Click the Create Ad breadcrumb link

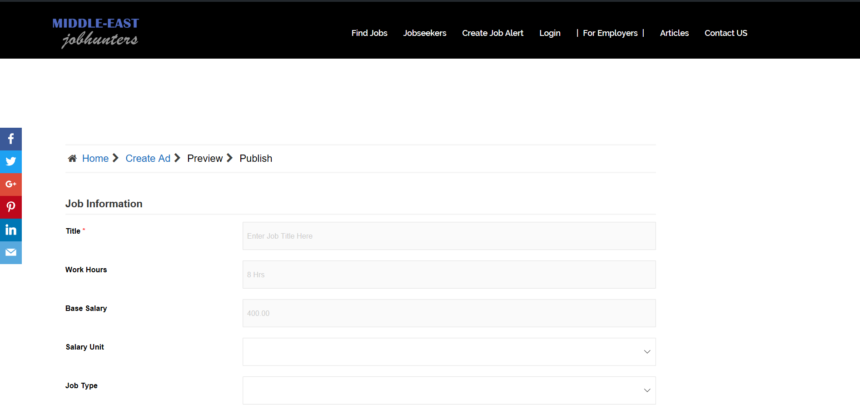click(148, 158)
